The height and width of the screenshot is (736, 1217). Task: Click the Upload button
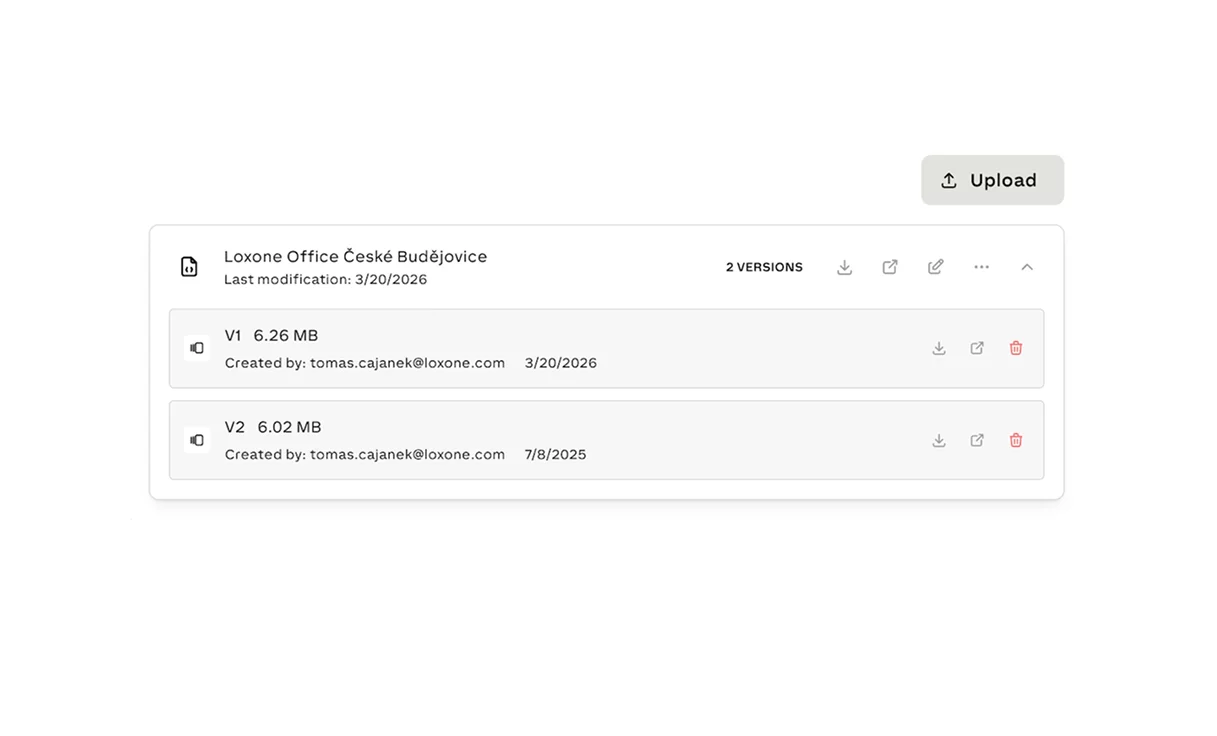pos(992,180)
